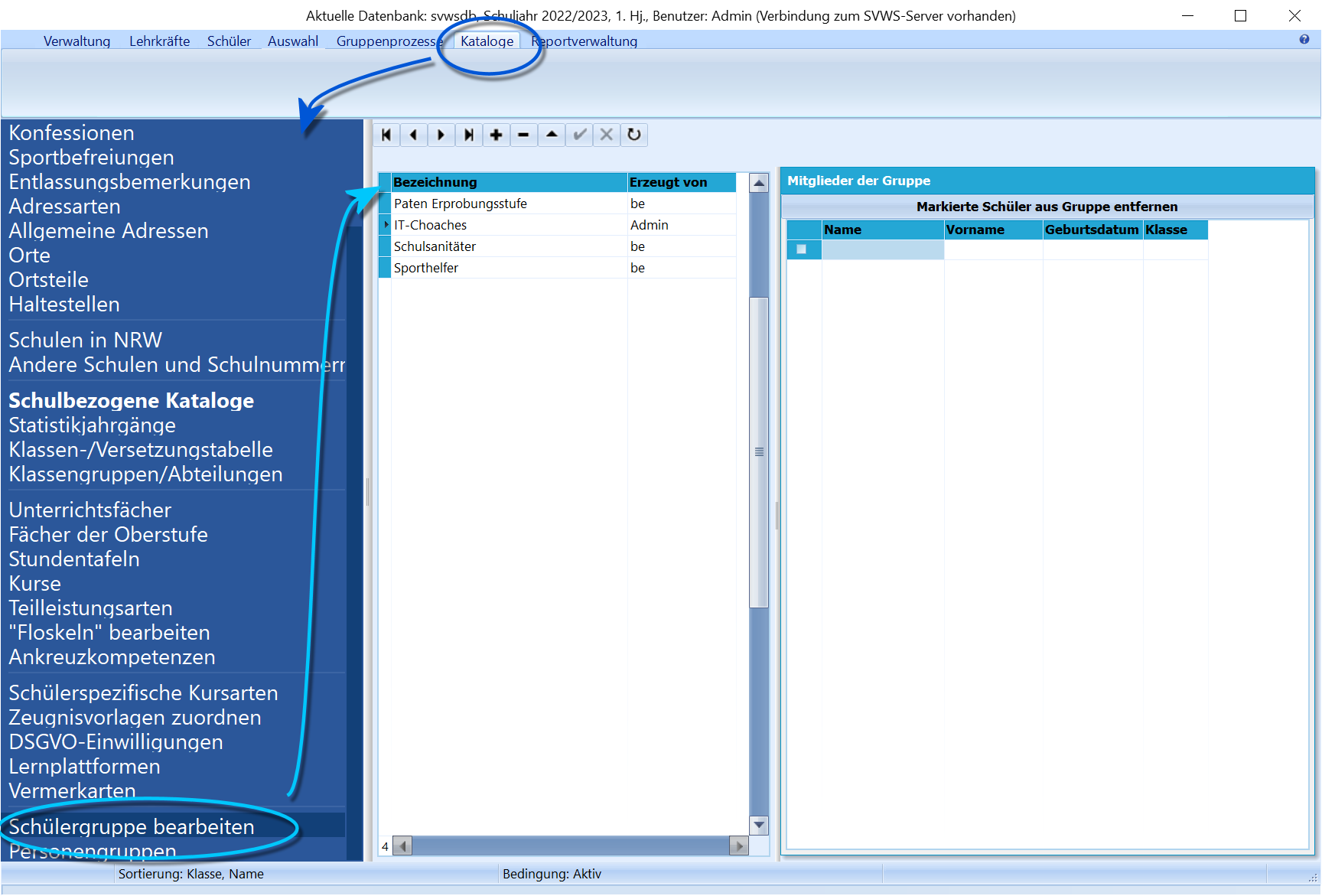Refresh data with circular arrow icon

tap(634, 135)
